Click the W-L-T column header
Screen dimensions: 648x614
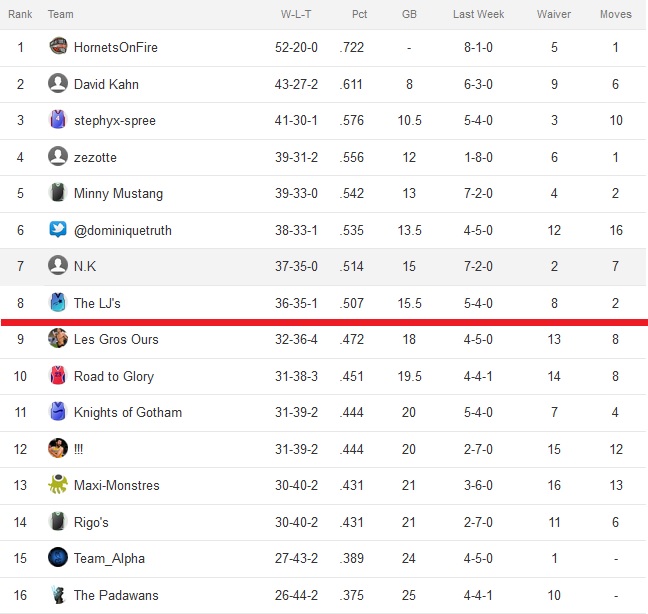pos(296,14)
